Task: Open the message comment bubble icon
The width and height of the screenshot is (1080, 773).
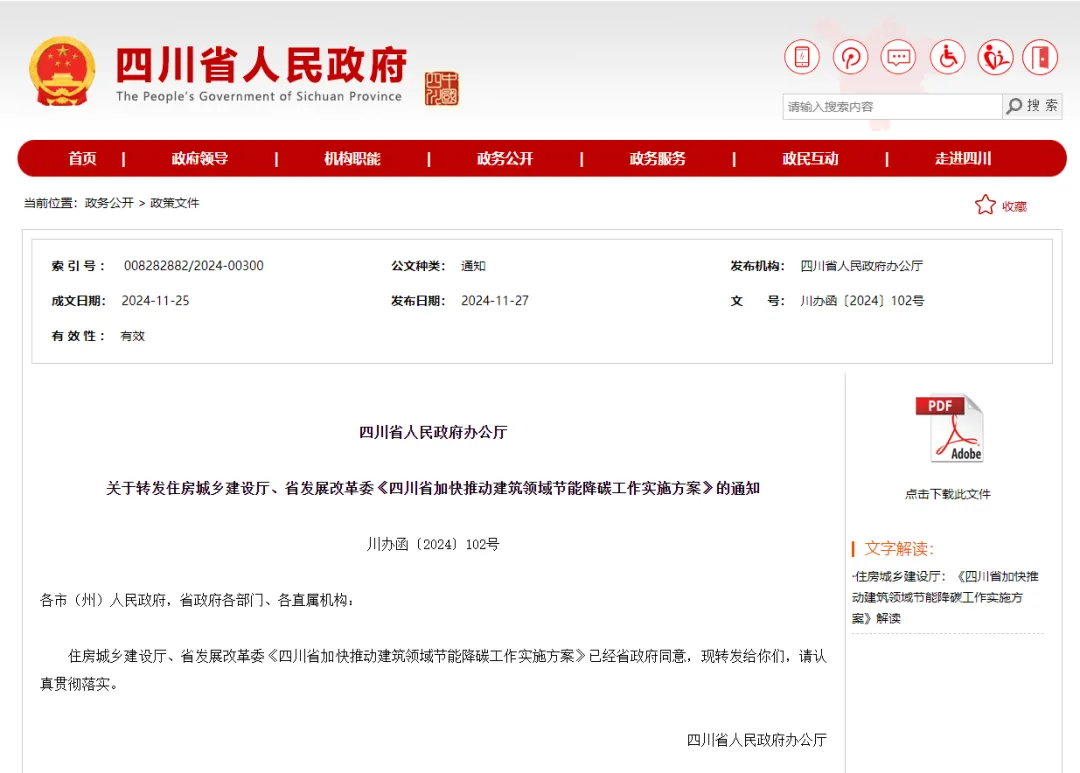Action: pos(898,57)
